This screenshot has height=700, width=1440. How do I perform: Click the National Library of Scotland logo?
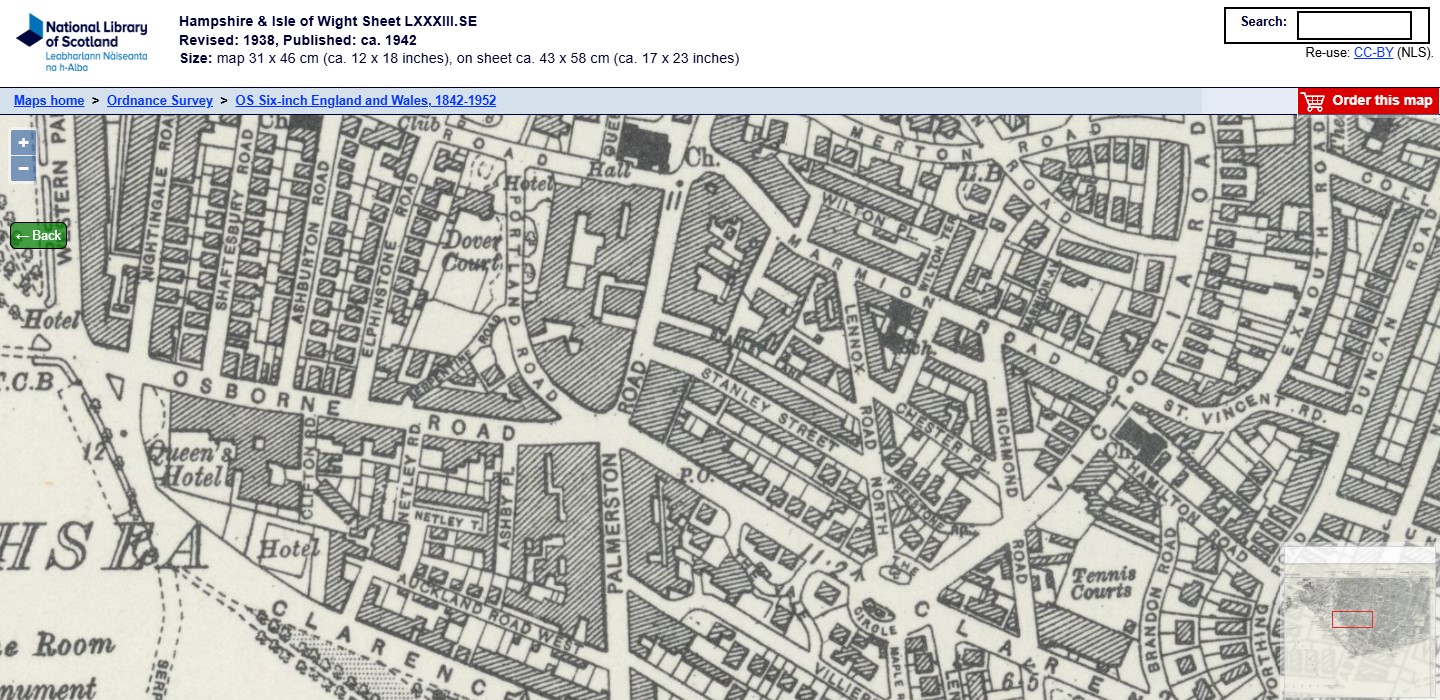(82, 43)
